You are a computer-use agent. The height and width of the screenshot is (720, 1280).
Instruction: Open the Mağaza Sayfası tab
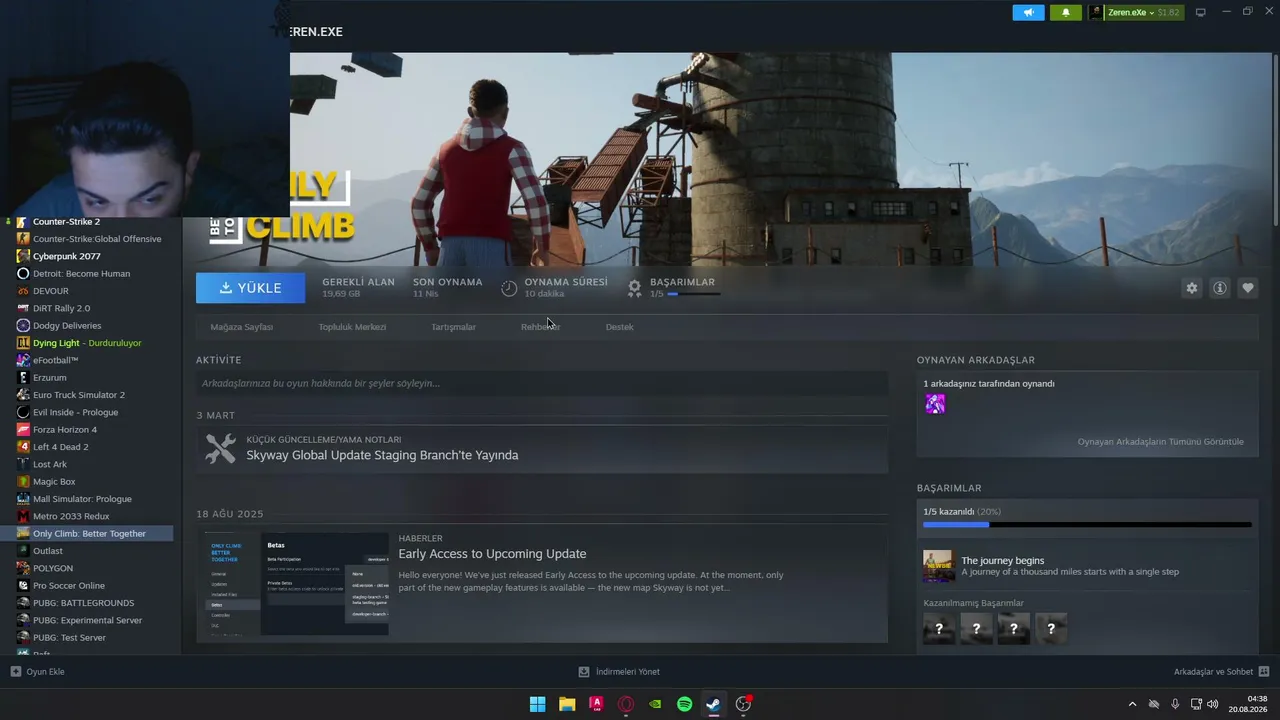pyautogui.click(x=241, y=327)
